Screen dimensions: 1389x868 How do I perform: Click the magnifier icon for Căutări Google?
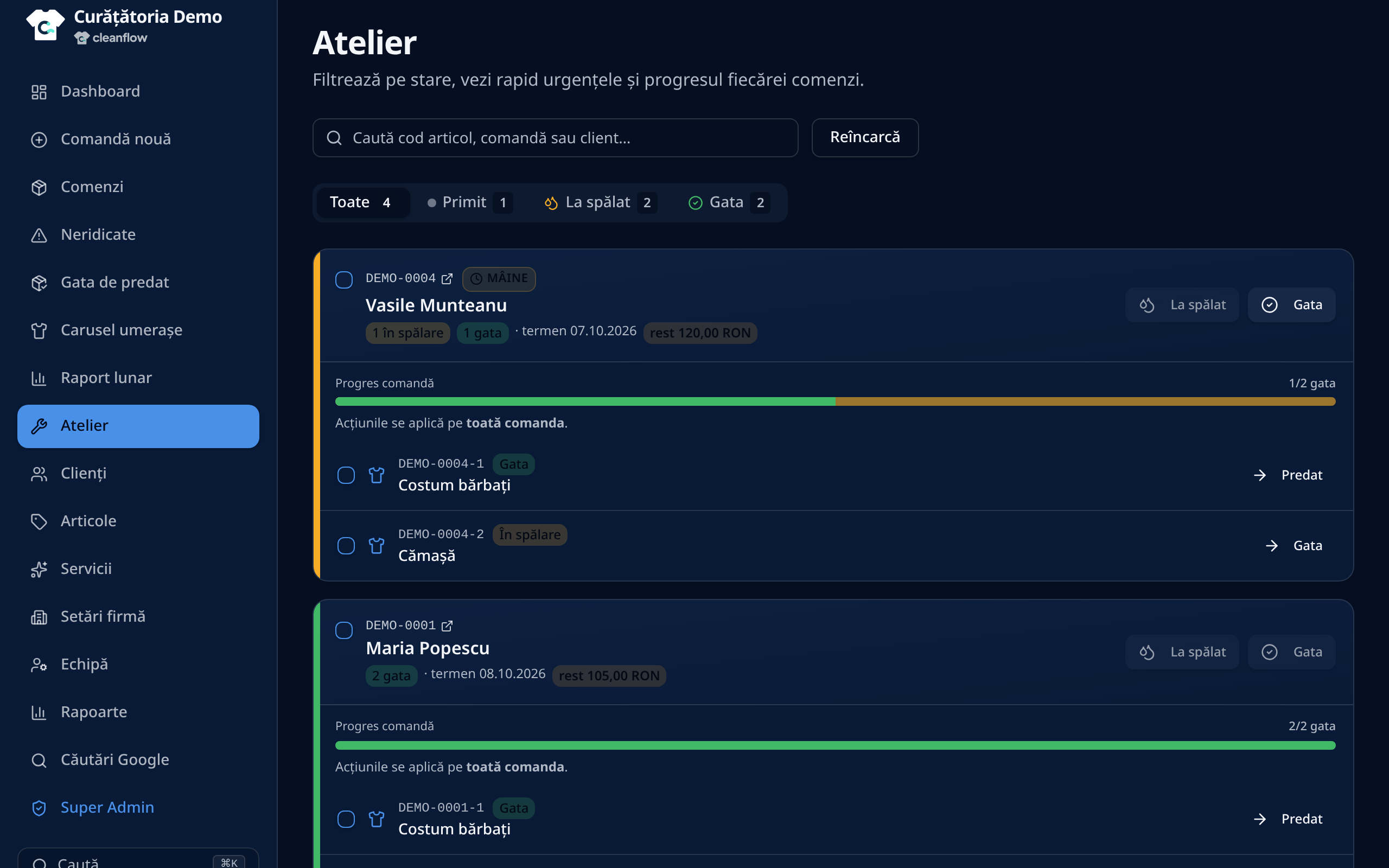[39, 760]
